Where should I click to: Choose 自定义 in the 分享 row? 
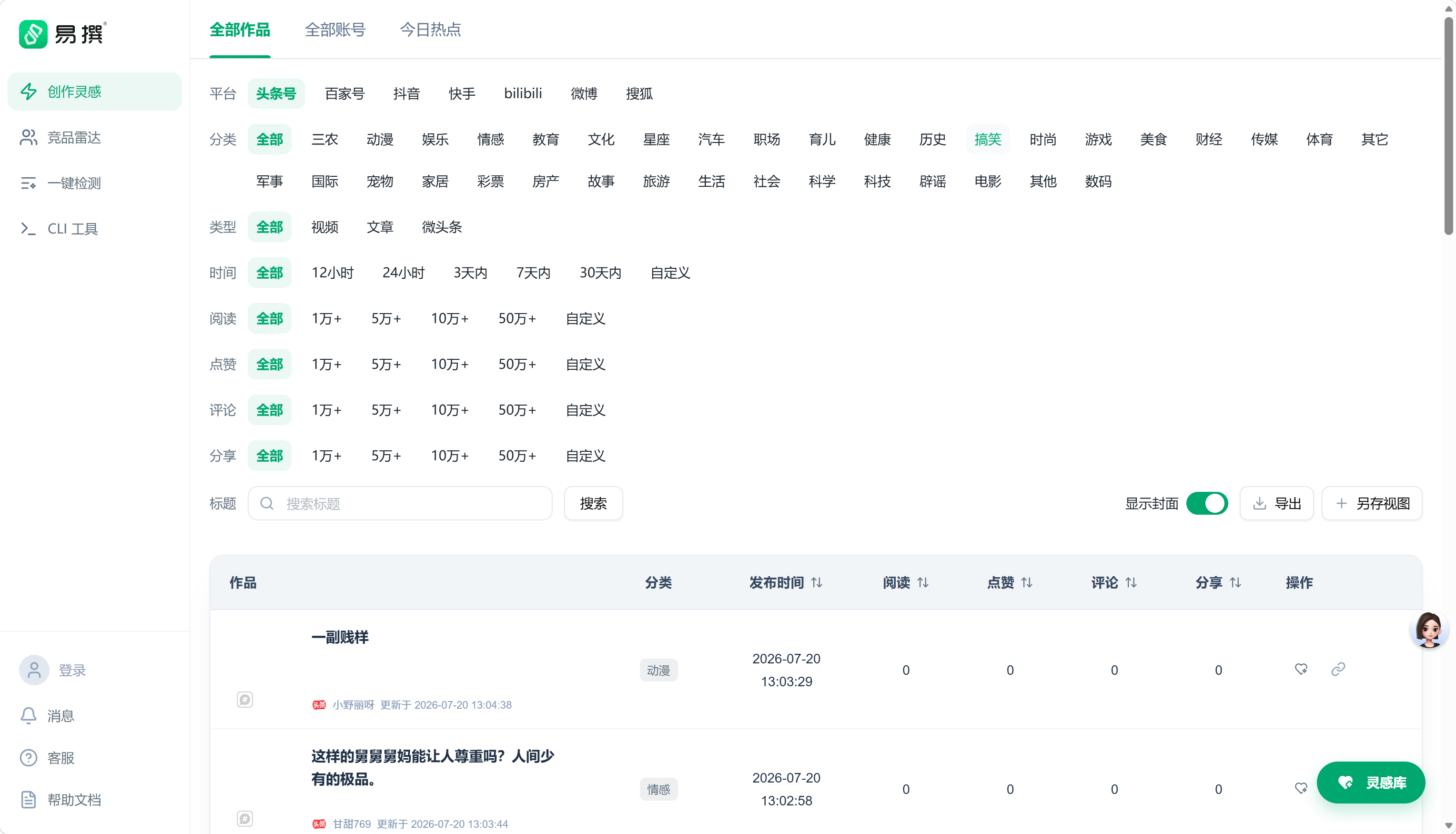(x=586, y=456)
